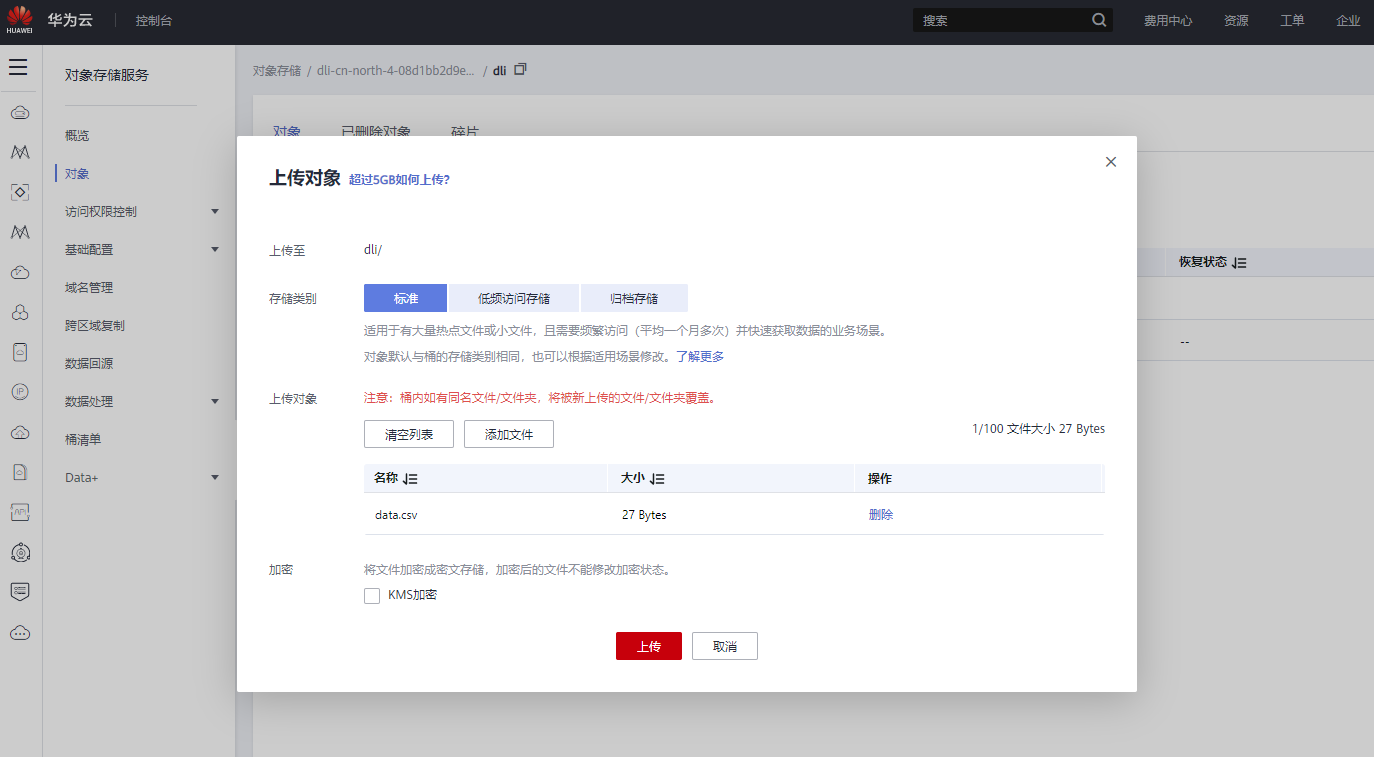Open the API service icon

pos(20,512)
